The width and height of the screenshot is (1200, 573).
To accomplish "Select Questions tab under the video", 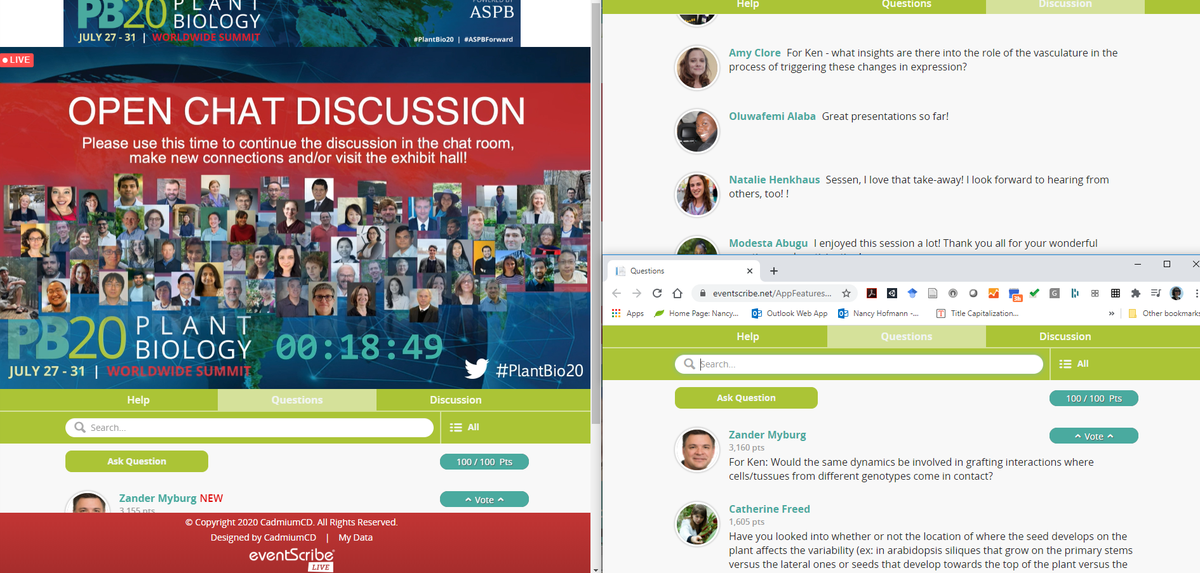I will click(297, 400).
